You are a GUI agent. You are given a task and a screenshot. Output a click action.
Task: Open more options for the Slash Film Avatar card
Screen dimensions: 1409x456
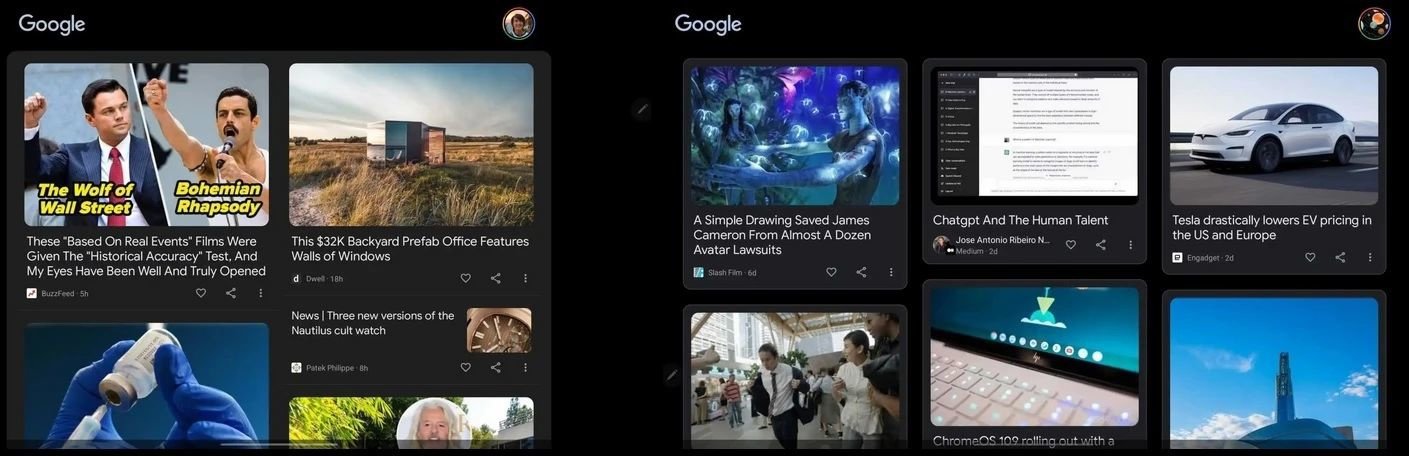coord(891,272)
